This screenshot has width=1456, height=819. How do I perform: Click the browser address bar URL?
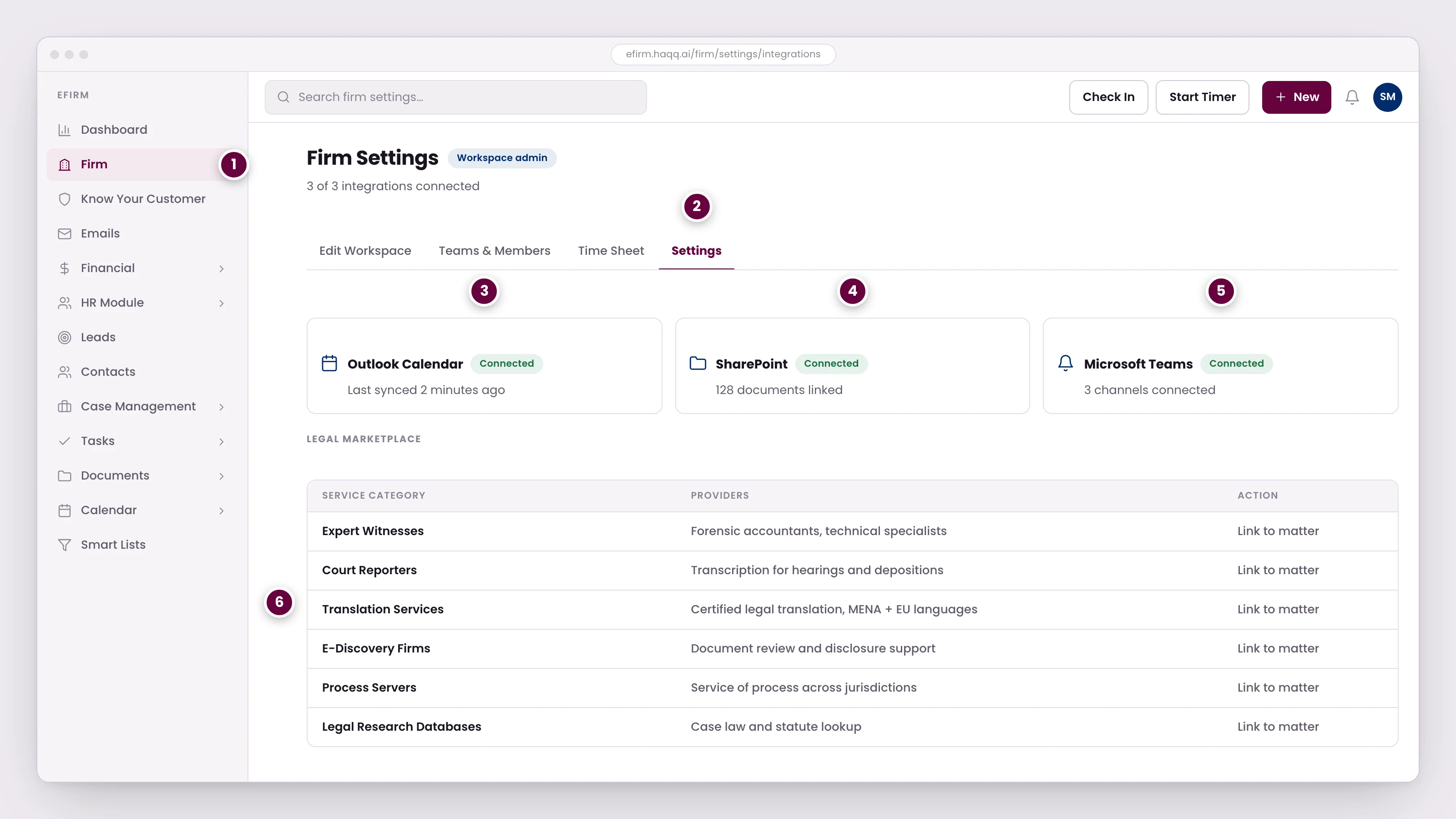(723, 54)
